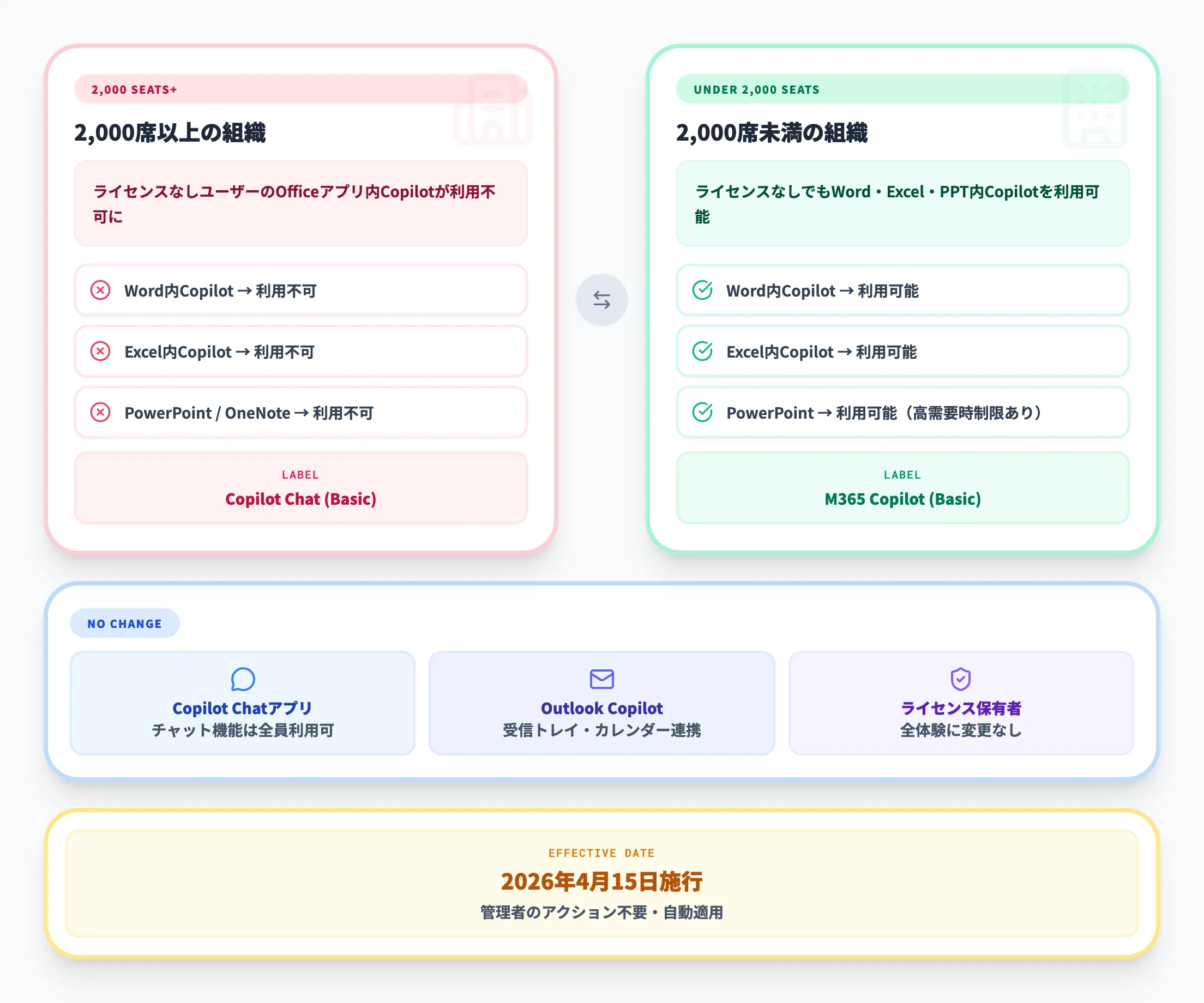Image resolution: width=1204 pixels, height=1003 pixels.
Task: Click the Copilot Chat (Basic) label
Action: (300, 499)
